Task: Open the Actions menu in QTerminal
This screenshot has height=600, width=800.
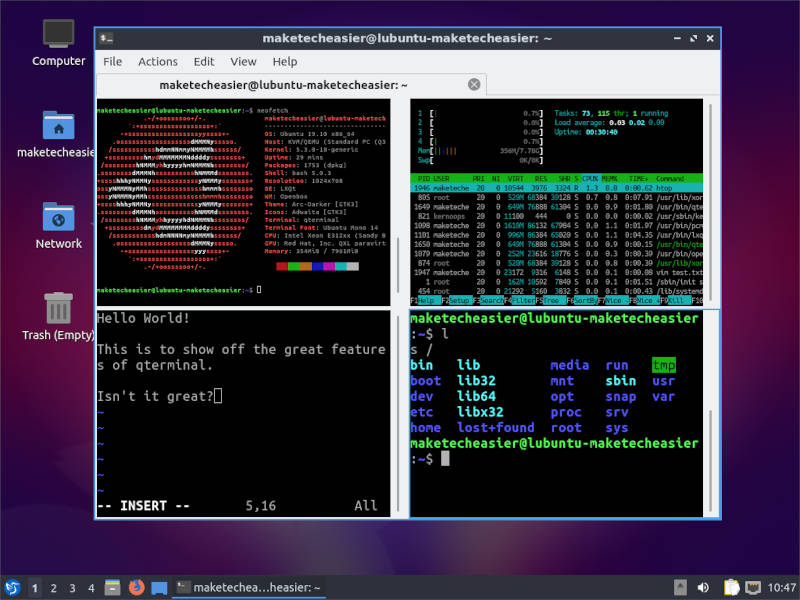Action: click(x=157, y=61)
